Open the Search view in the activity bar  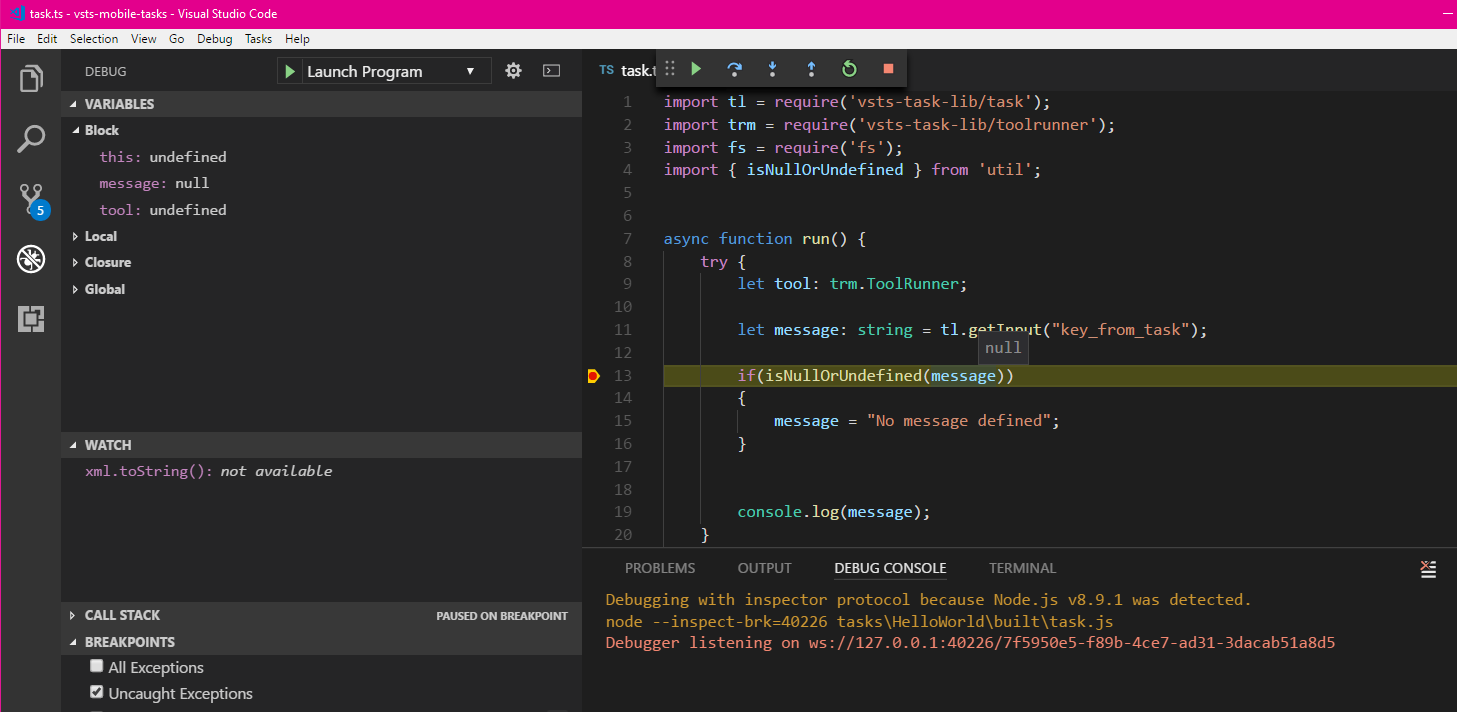coord(30,138)
